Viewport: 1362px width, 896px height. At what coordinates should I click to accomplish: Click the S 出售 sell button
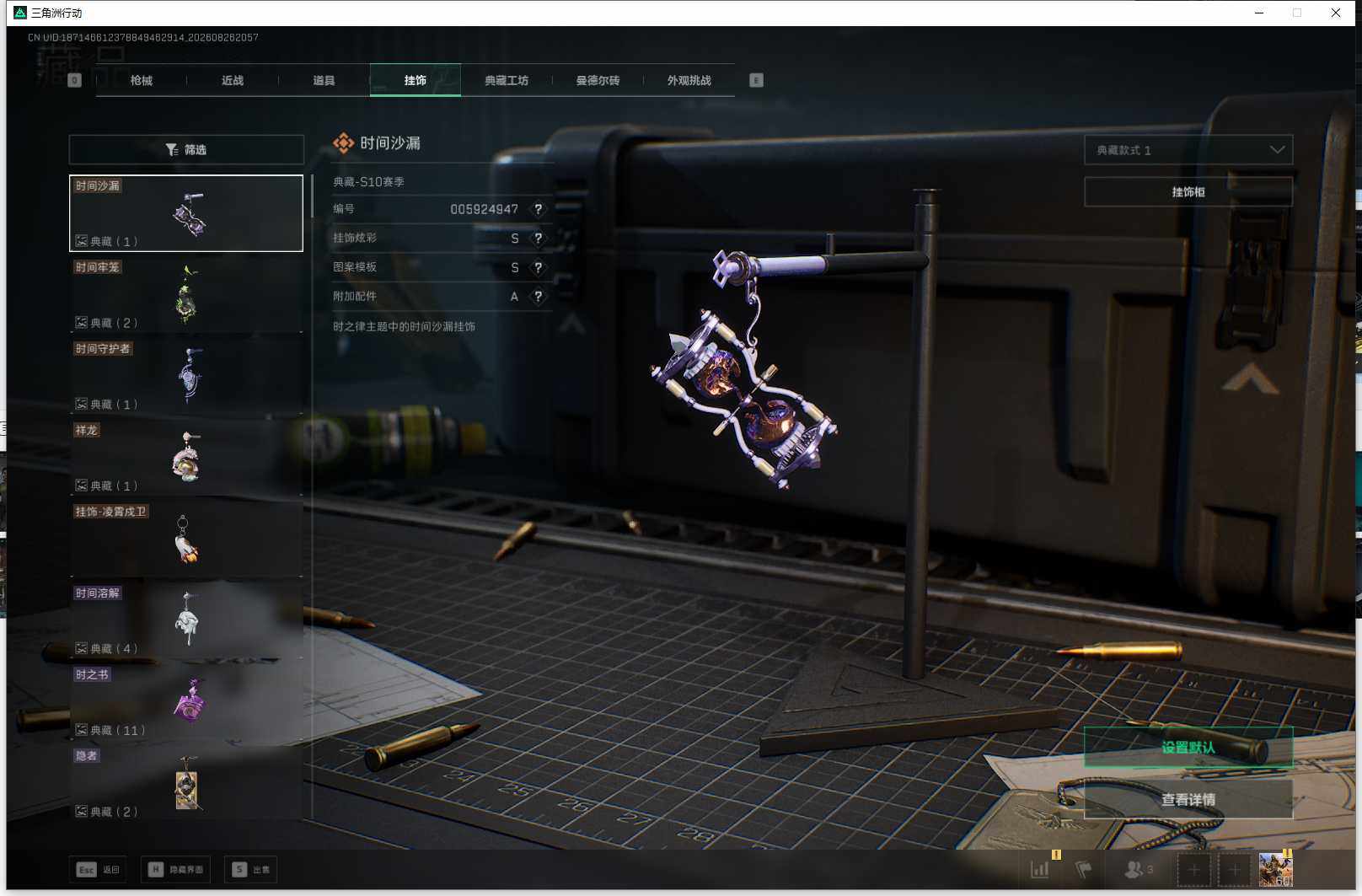pos(251,869)
